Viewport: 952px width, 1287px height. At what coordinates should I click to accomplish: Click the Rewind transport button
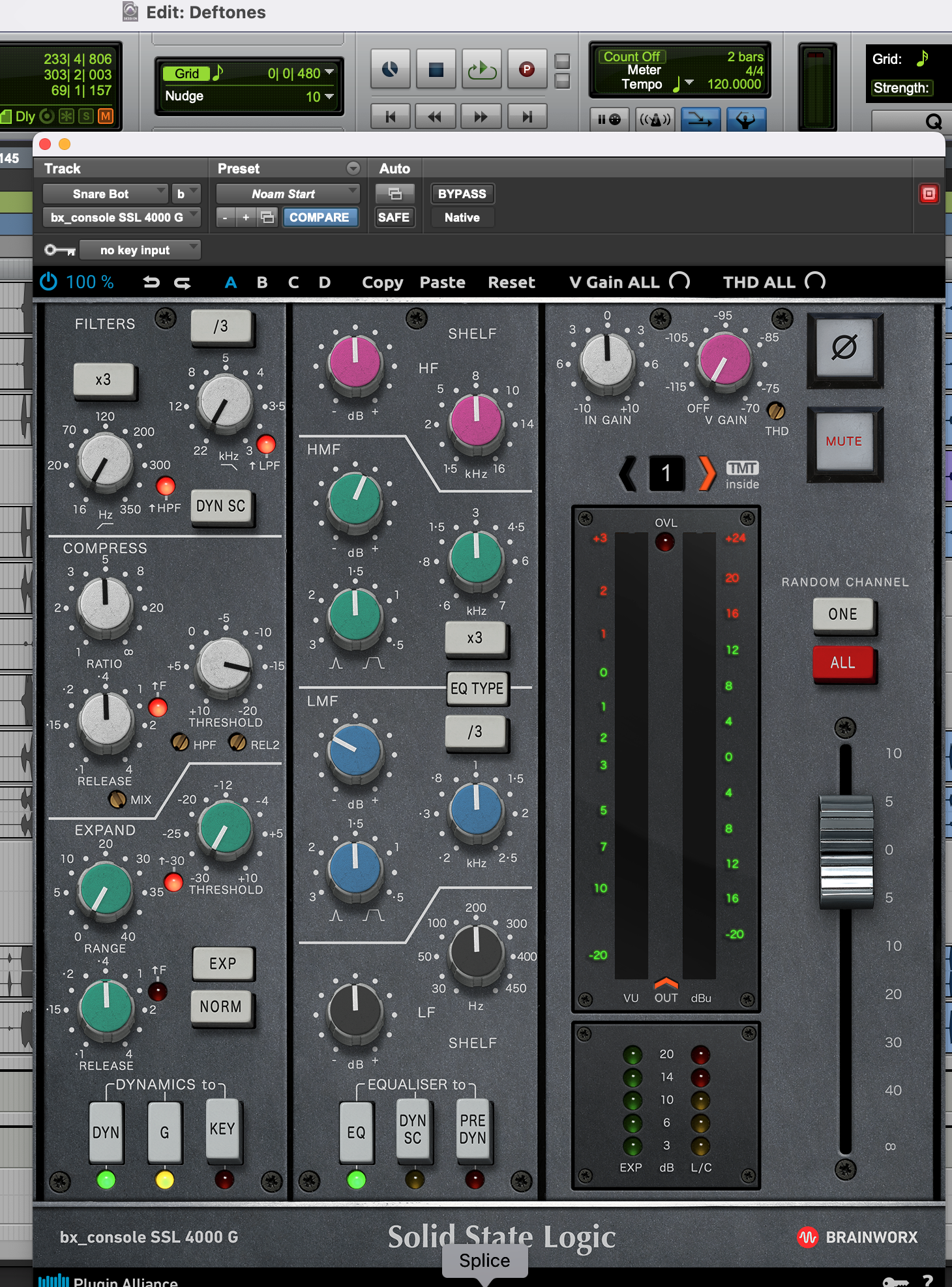click(x=436, y=117)
